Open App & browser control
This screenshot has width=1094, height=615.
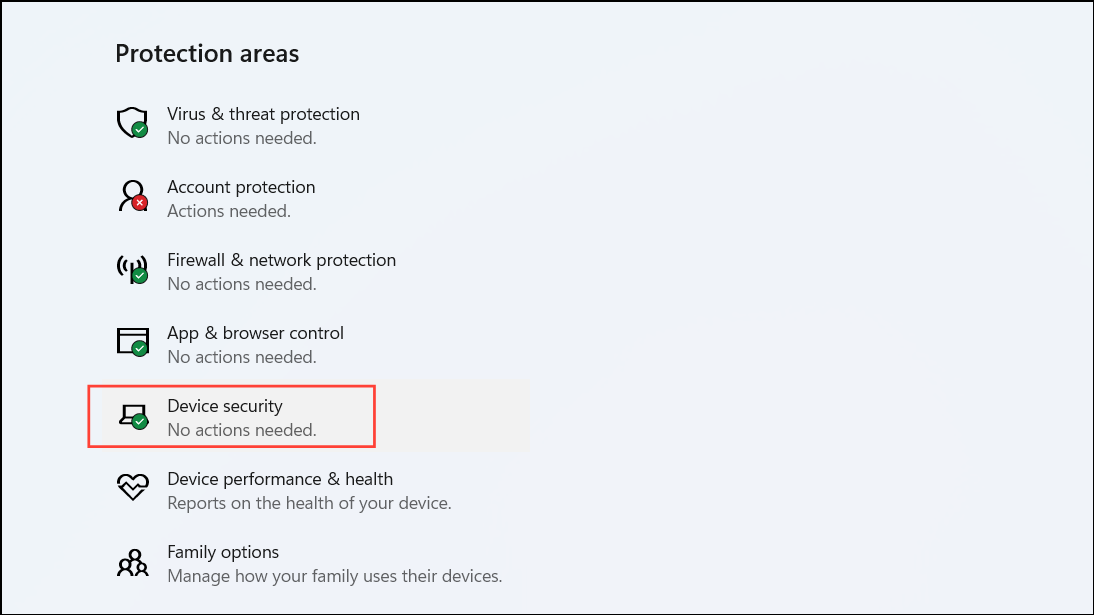point(256,333)
